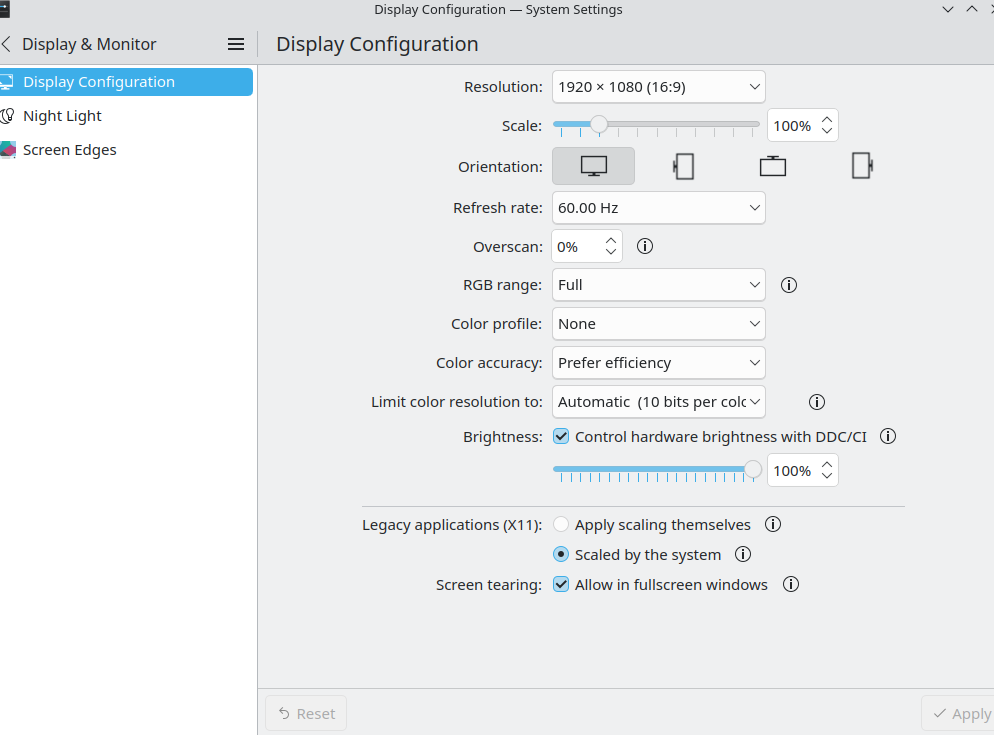Show Overscan info tooltip icon

tap(645, 246)
